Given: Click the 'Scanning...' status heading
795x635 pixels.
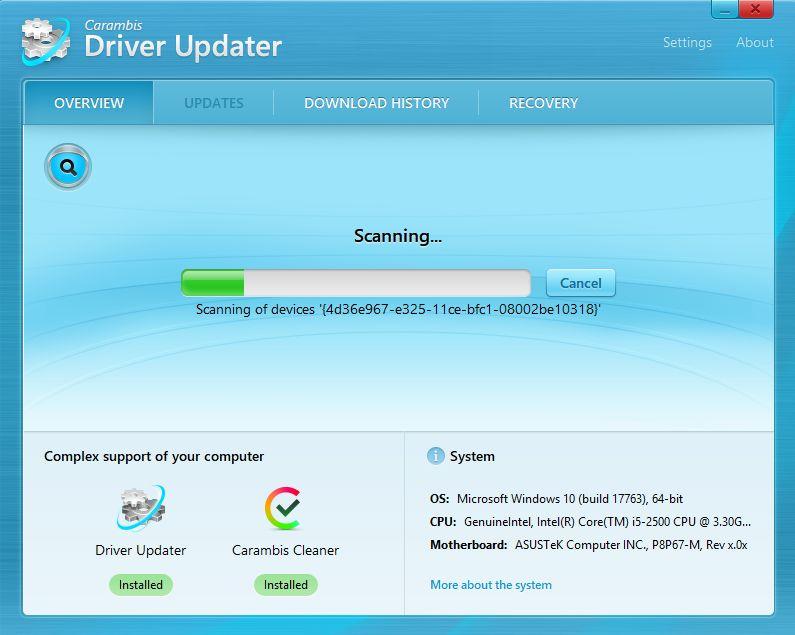Looking at the screenshot, I should pos(398,236).
